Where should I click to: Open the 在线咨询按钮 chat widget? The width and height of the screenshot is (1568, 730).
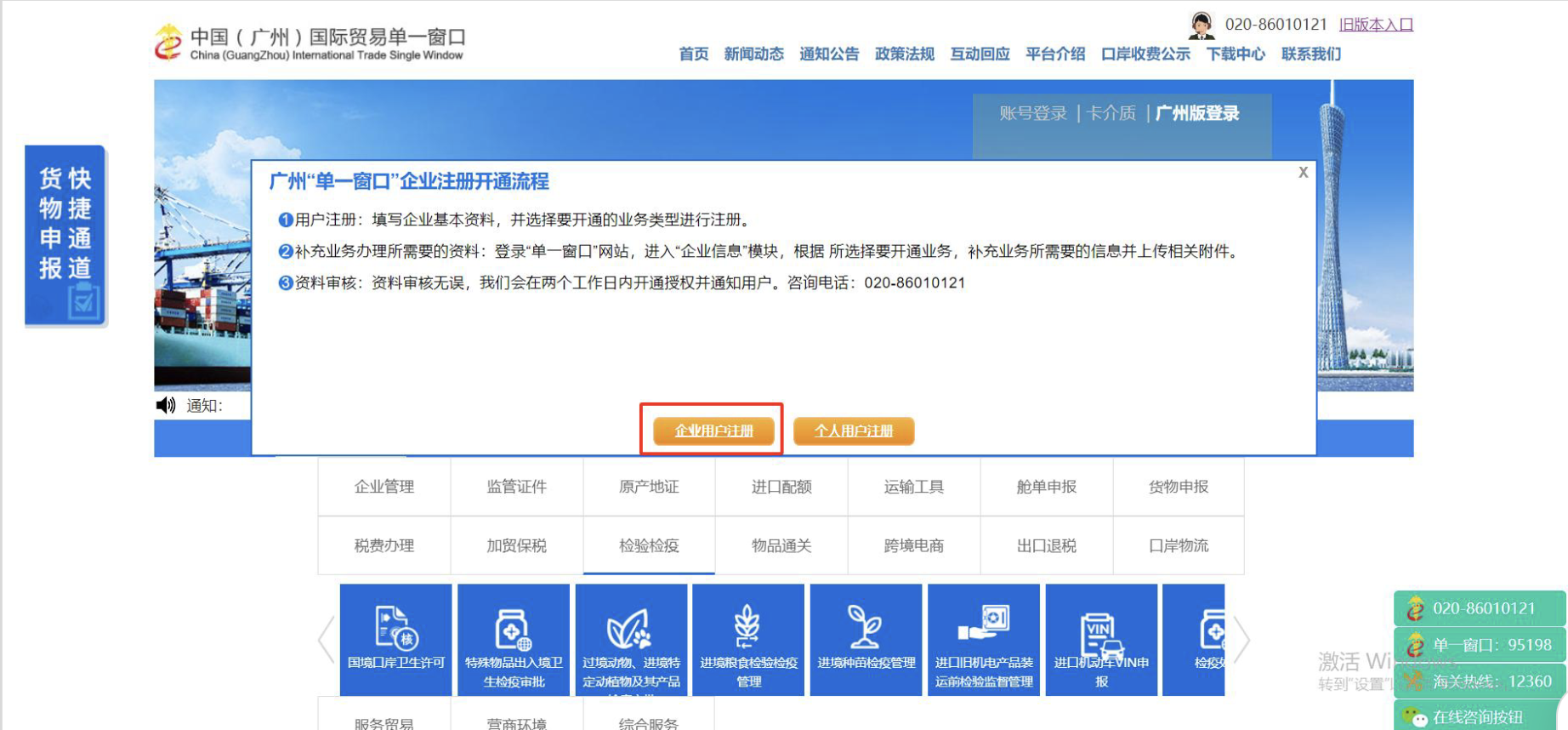1480,716
